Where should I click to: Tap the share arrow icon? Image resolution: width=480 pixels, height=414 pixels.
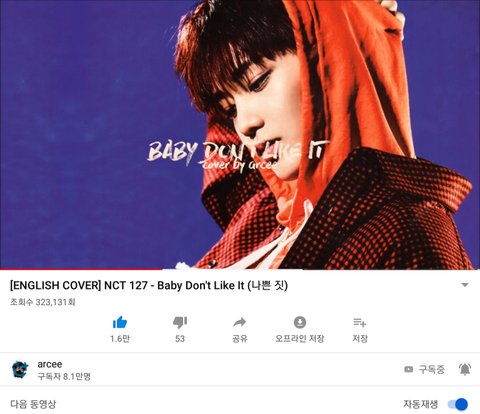click(x=240, y=322)
